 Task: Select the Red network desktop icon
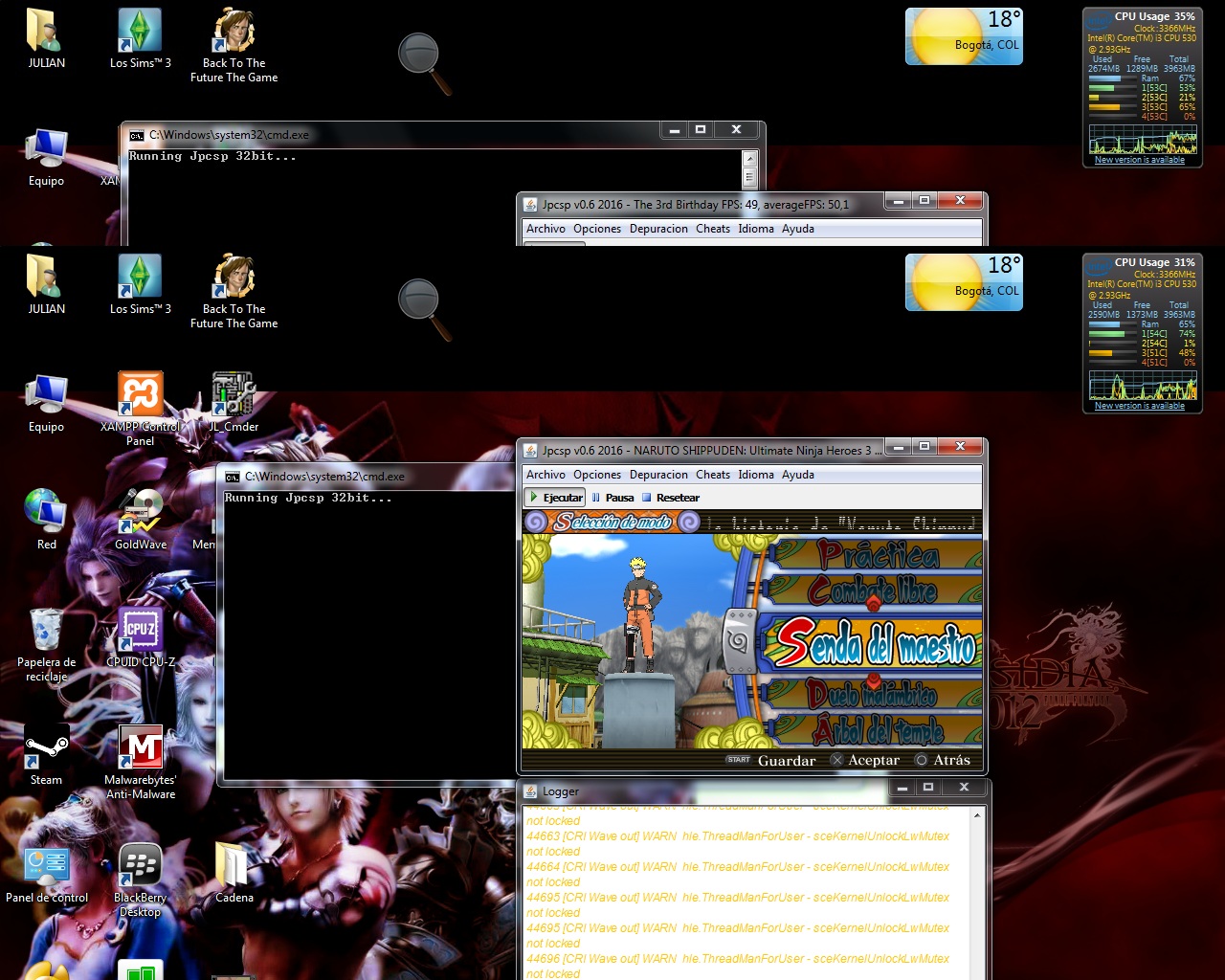pos(46,519)
